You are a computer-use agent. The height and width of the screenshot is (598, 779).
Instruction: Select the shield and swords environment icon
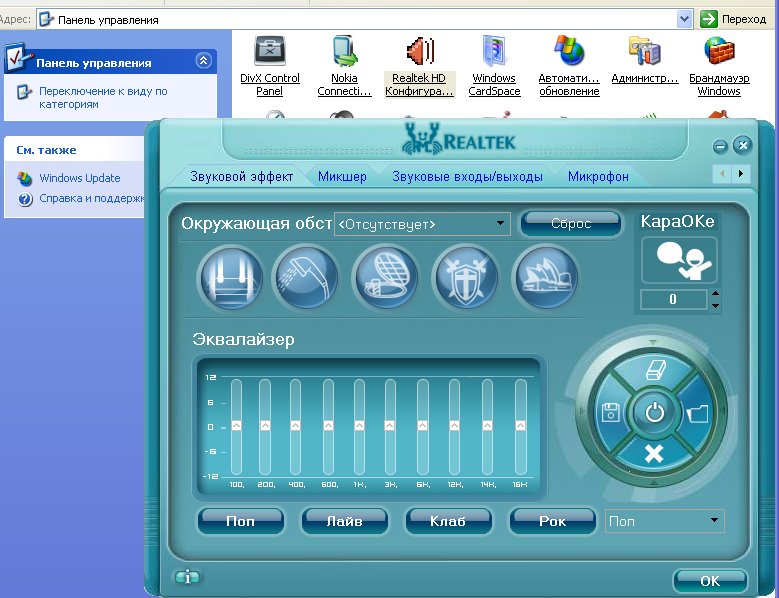(x=466, y=277)
